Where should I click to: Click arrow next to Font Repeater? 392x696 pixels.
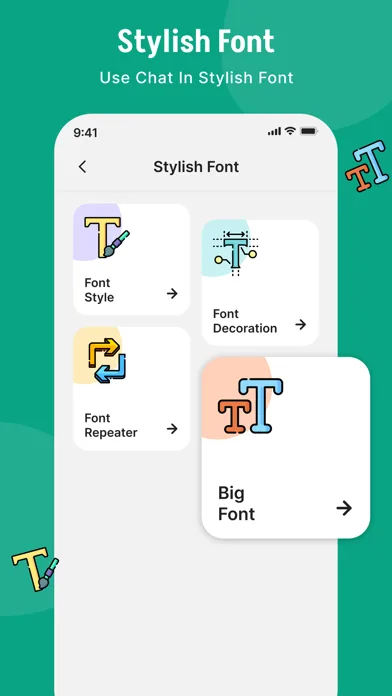click(x=172, y=428)
